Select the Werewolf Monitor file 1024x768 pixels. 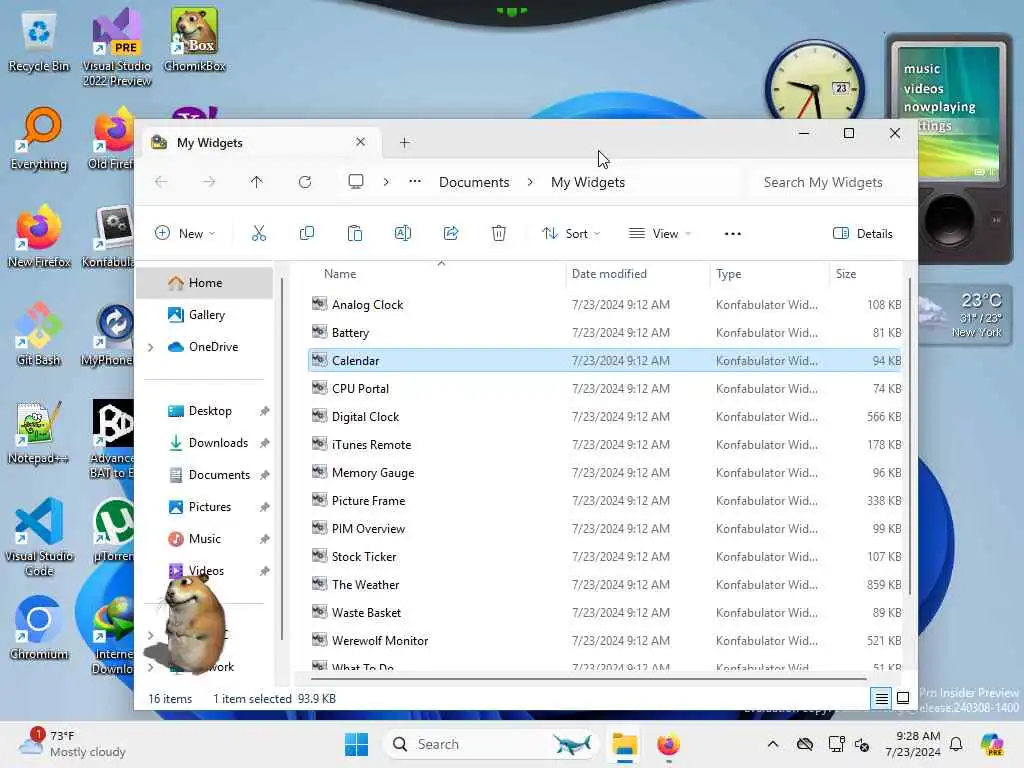605,641
